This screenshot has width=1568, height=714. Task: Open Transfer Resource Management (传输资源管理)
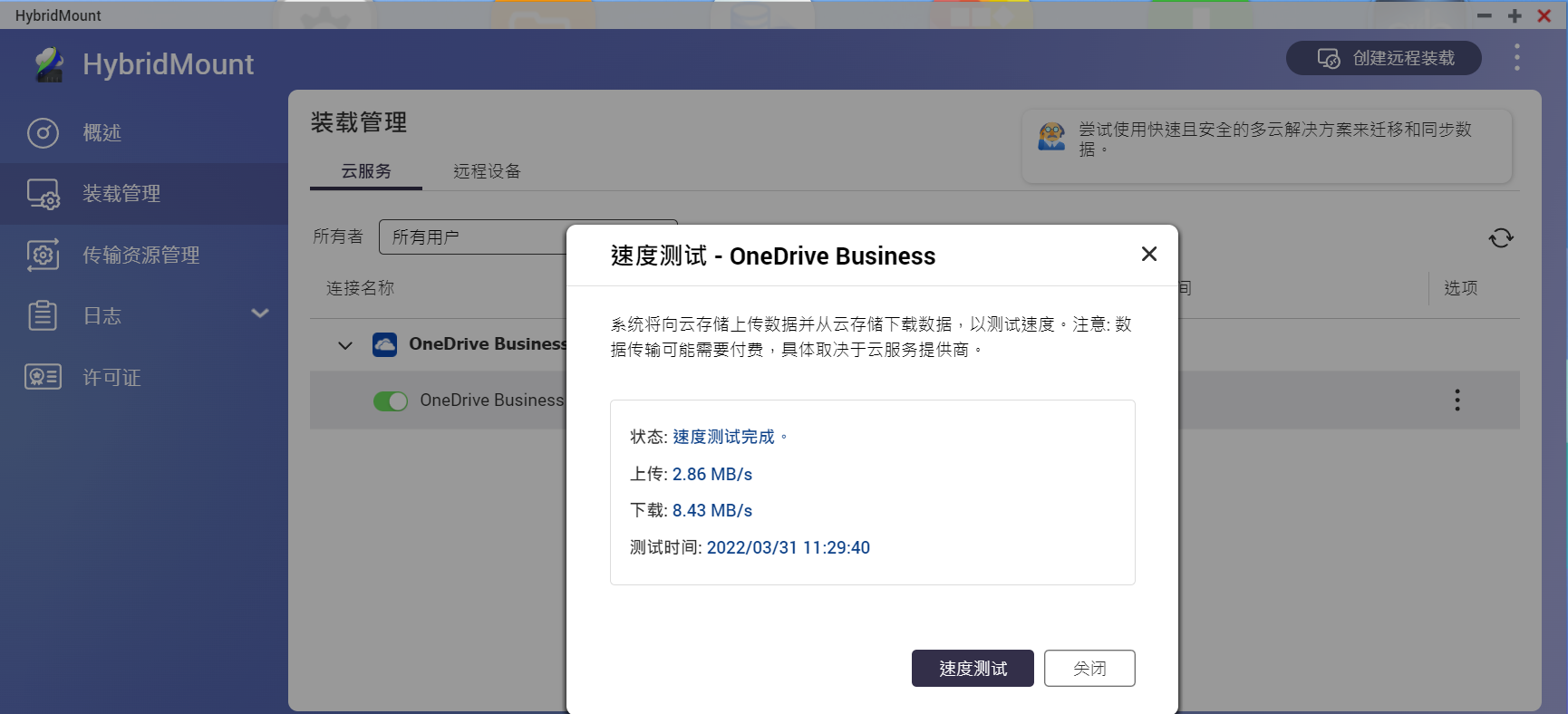pyautogui.click(x=144, y=256)
